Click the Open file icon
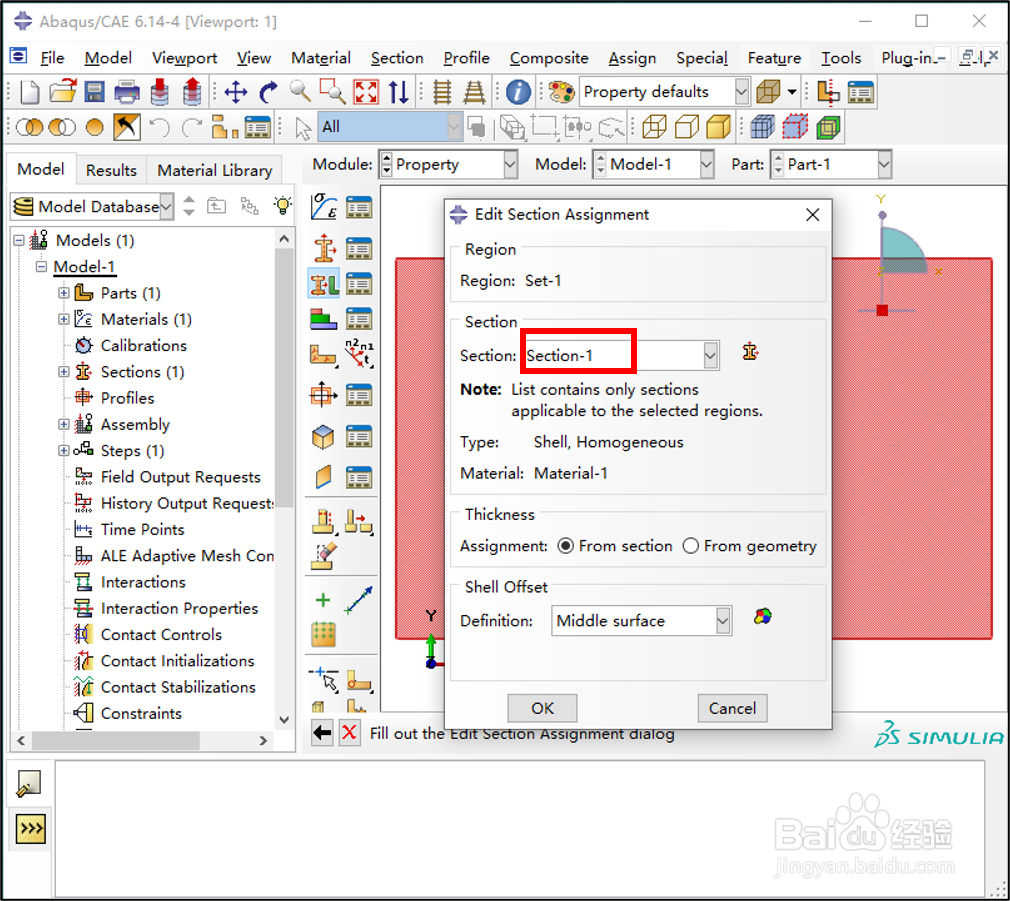Screen dimensions: 1010x901 [x=62, y=92]
